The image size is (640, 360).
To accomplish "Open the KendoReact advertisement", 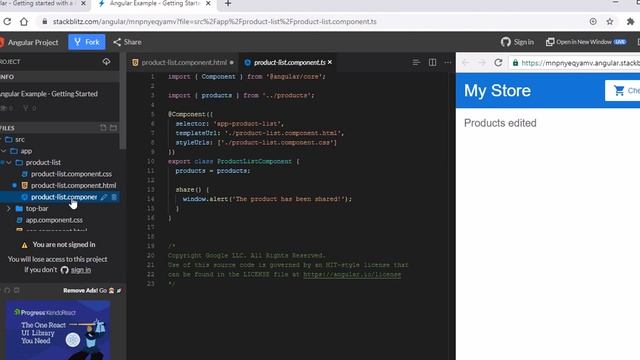I will click(x=58, y=330).
